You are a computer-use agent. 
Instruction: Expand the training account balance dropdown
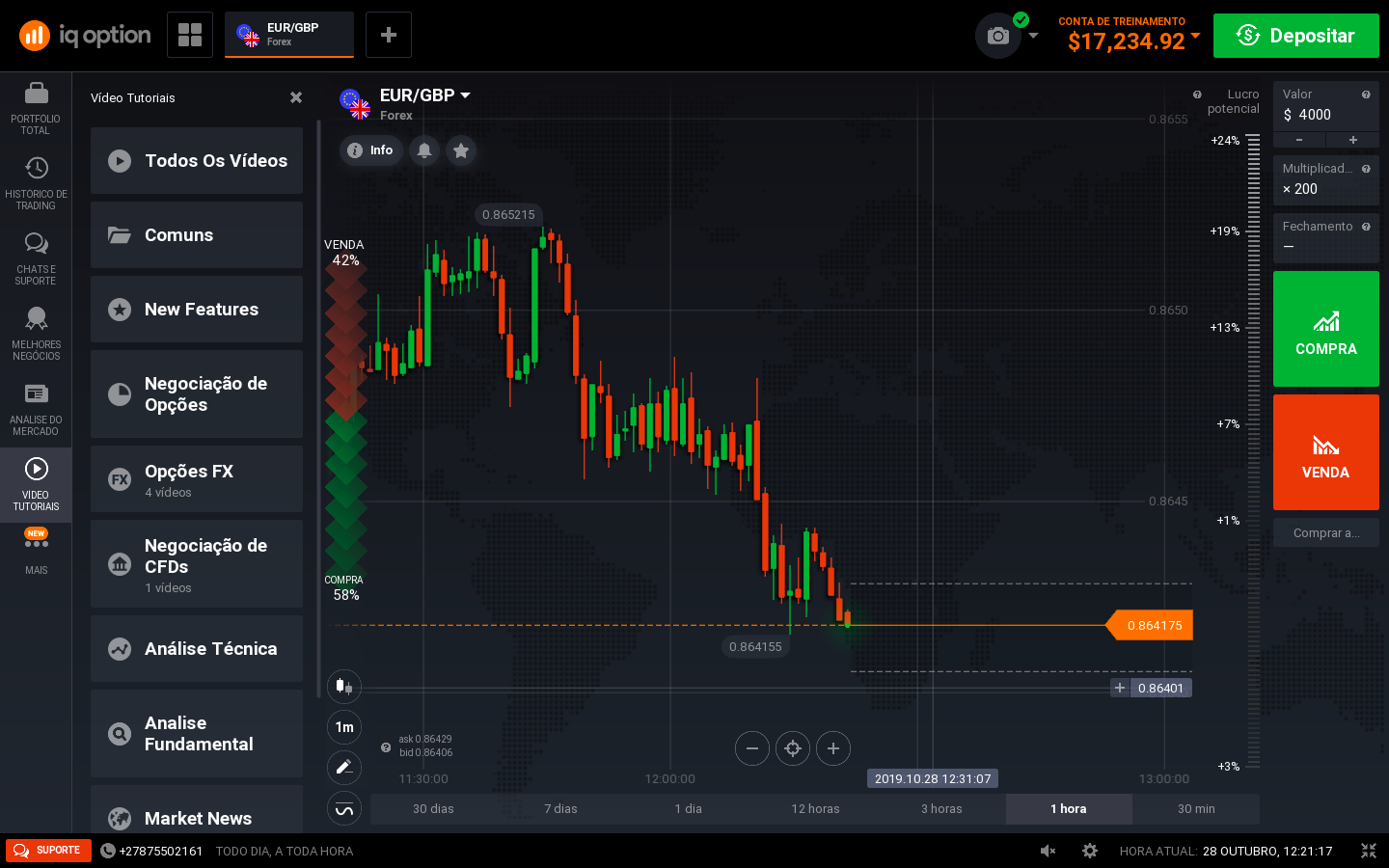(1196, 36)
